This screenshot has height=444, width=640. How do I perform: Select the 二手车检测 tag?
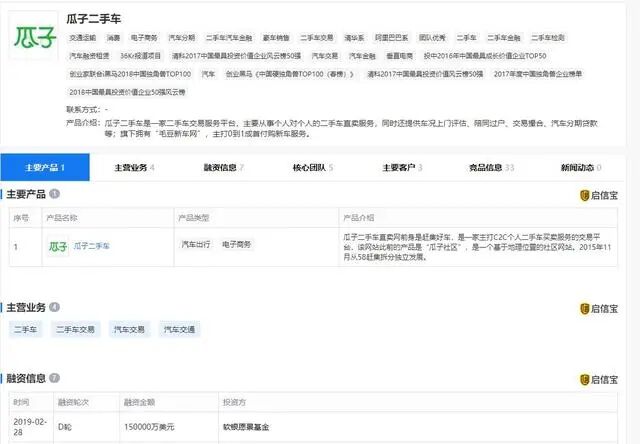[547, 38]
